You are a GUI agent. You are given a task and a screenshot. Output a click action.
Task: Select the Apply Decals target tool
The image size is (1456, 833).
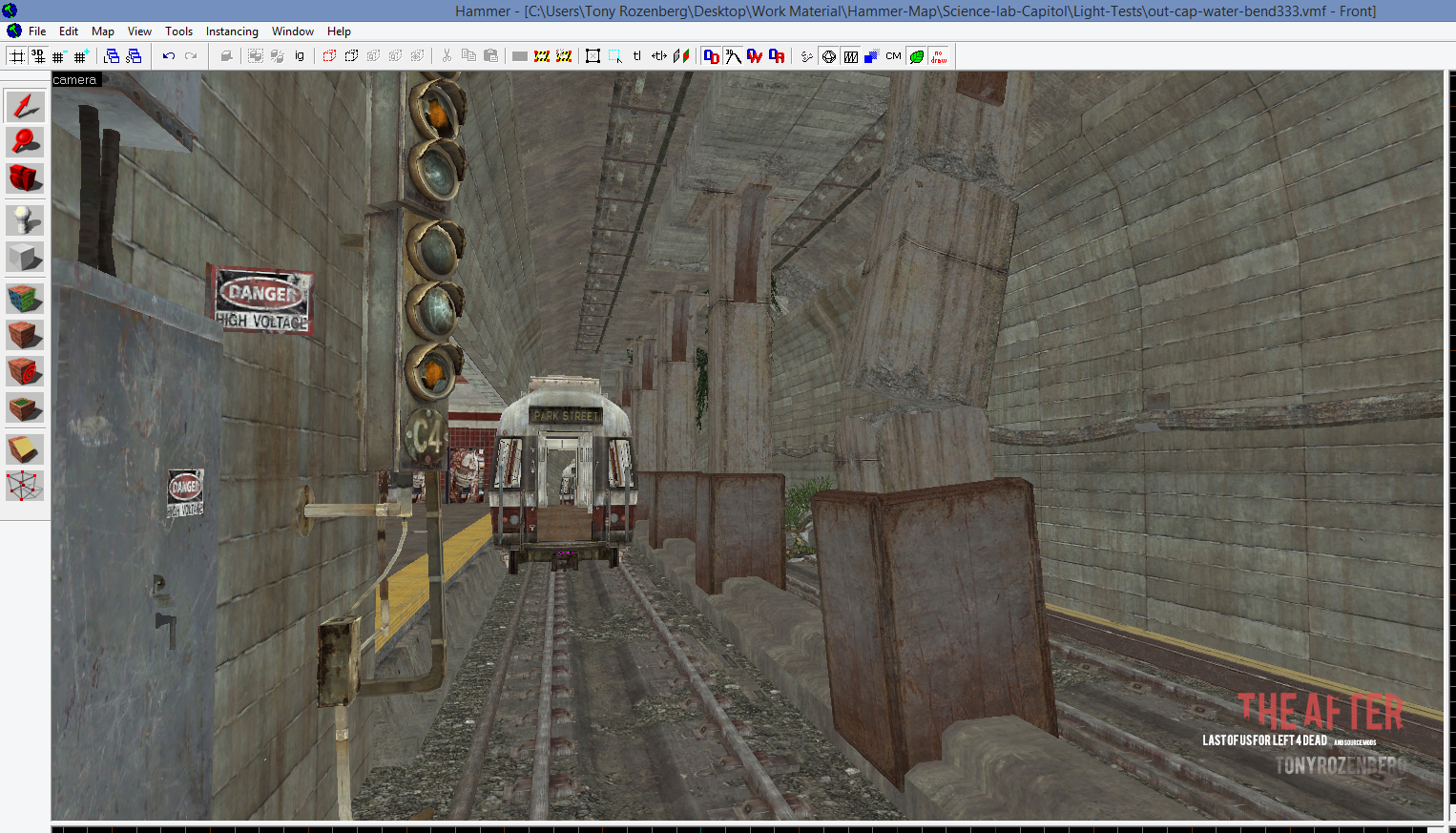point(25,371)
